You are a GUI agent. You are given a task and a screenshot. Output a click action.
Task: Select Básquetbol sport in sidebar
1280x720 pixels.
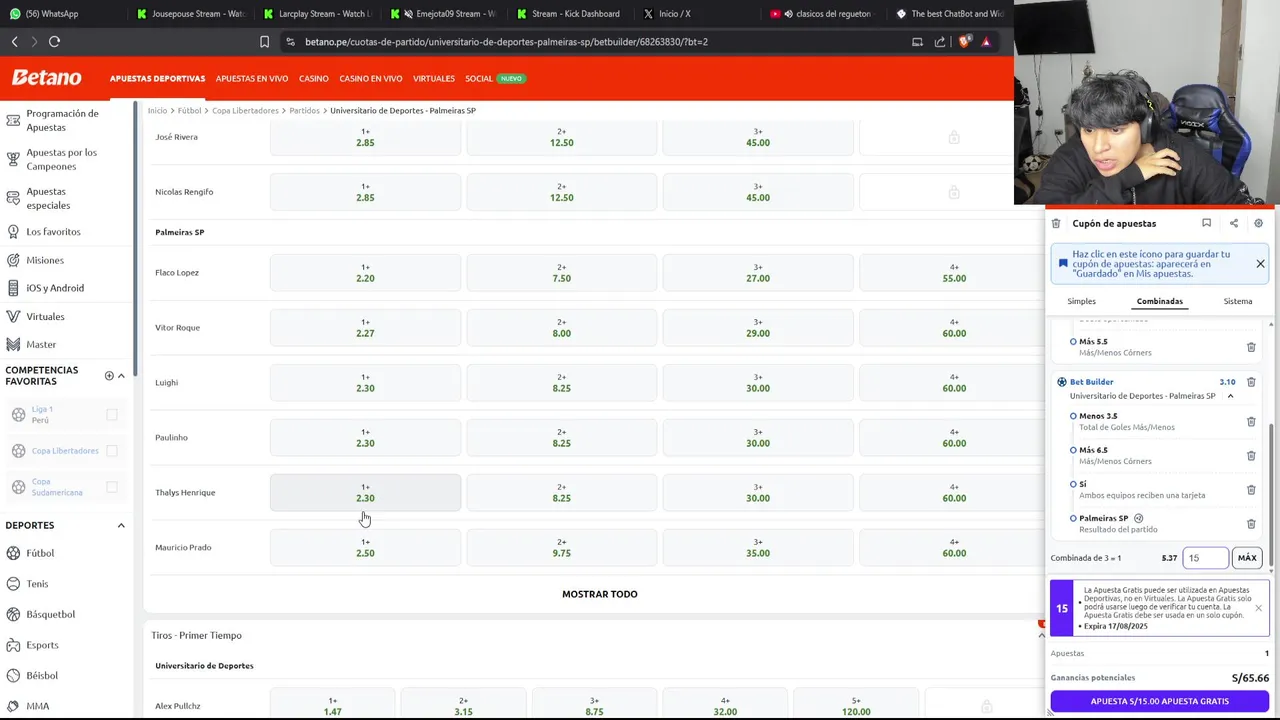click(x=50, y=614)
